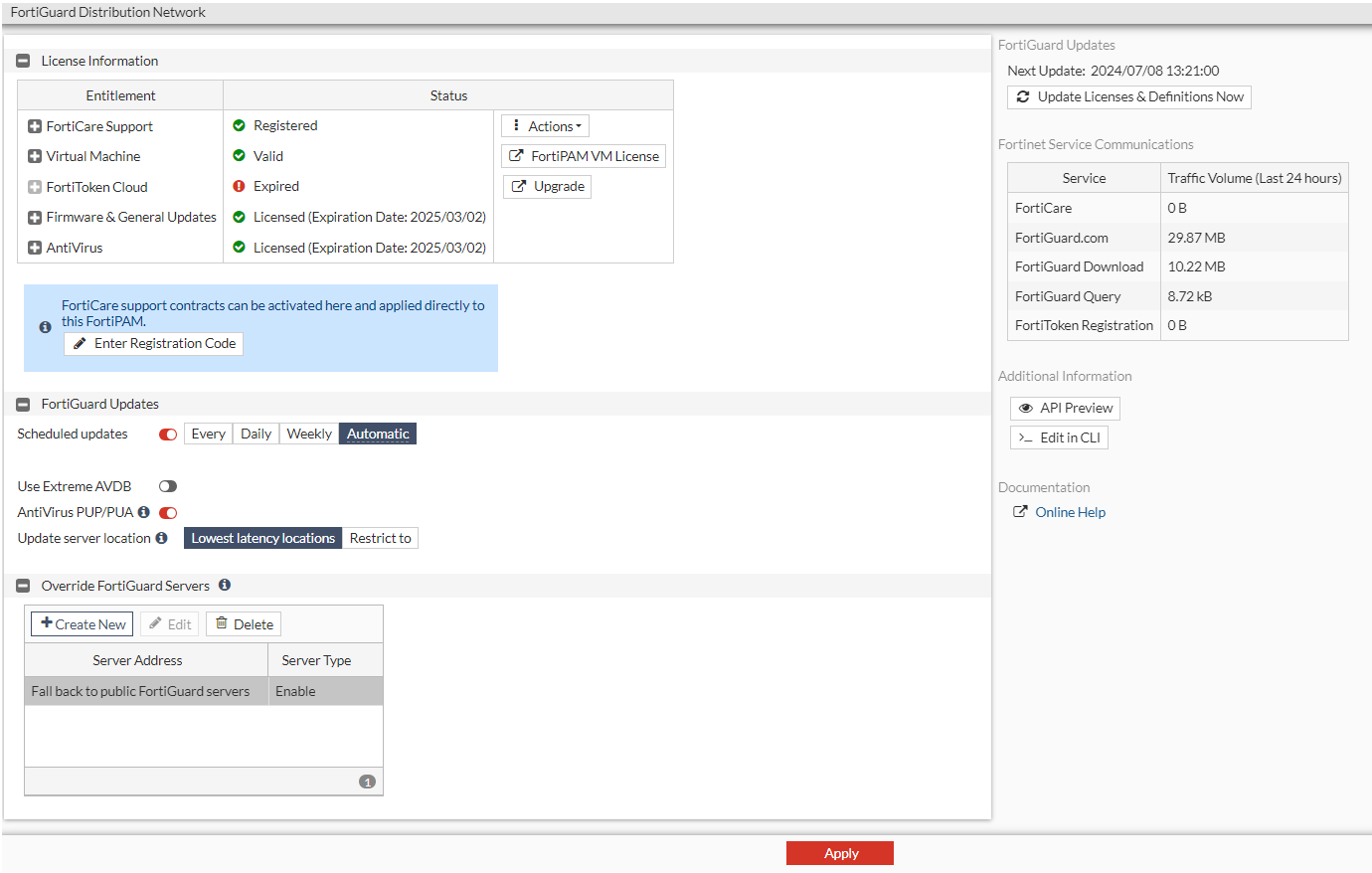Click the info icon beside AntiVirus PUP/PUA
1372x873 pixels.
coord(143,512)
